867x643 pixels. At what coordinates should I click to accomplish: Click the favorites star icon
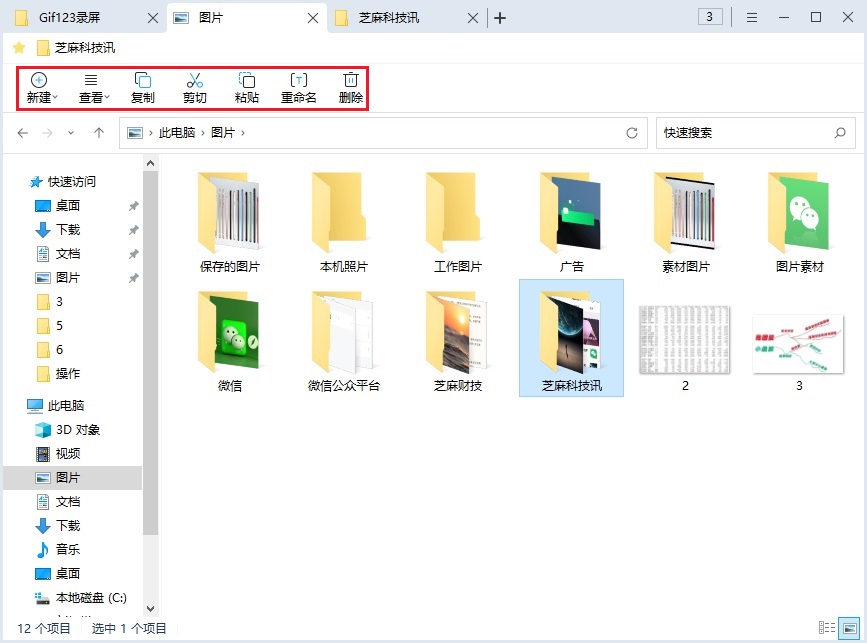[x=19, y=48]
